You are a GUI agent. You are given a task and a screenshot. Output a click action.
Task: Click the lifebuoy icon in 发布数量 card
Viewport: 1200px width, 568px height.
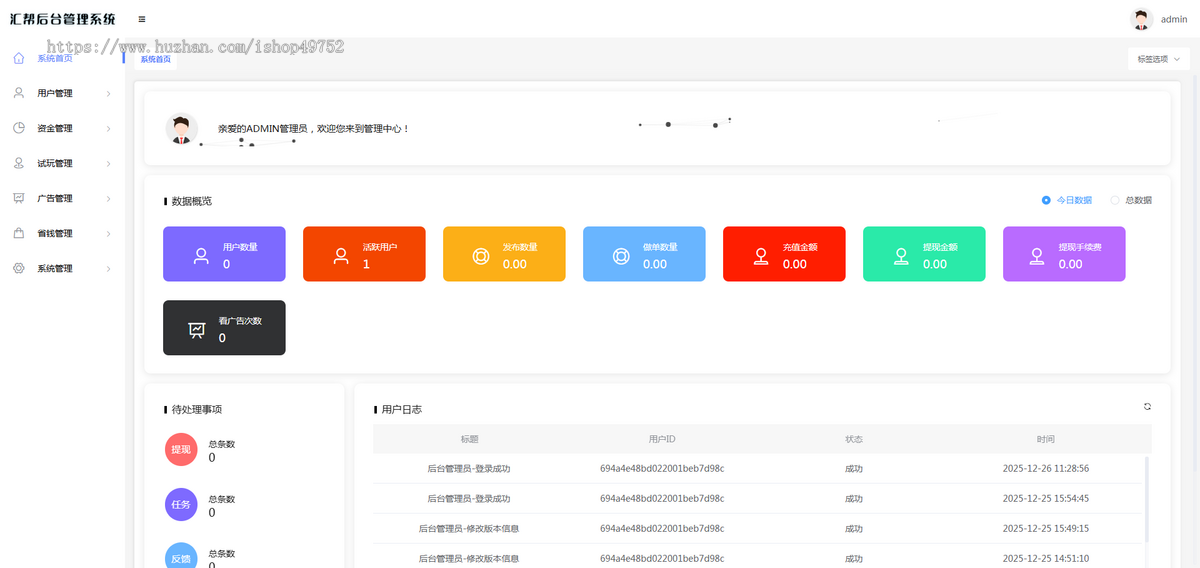tap(481, 256)
